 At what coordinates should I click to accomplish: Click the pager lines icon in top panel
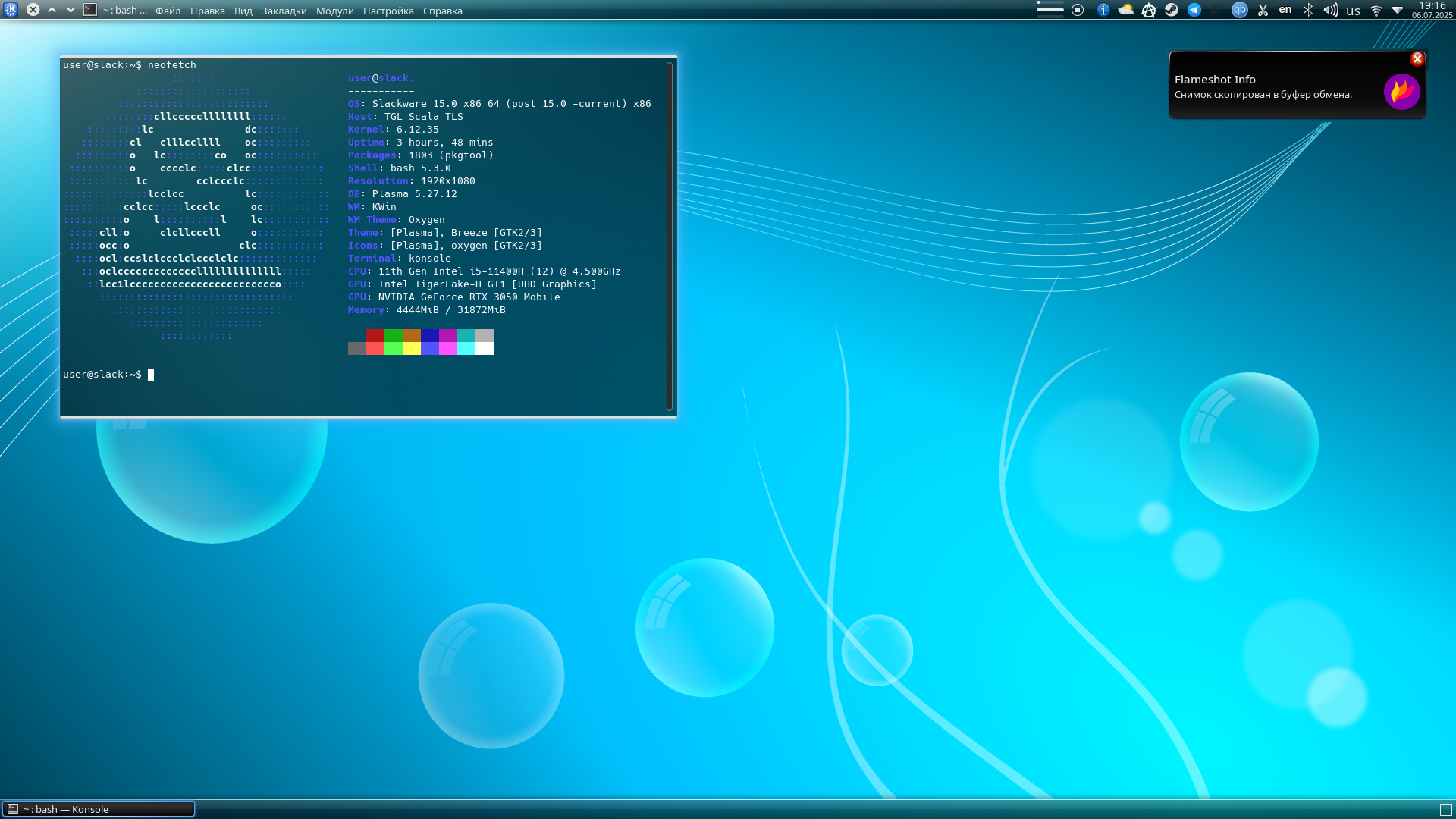(1050, 10)
